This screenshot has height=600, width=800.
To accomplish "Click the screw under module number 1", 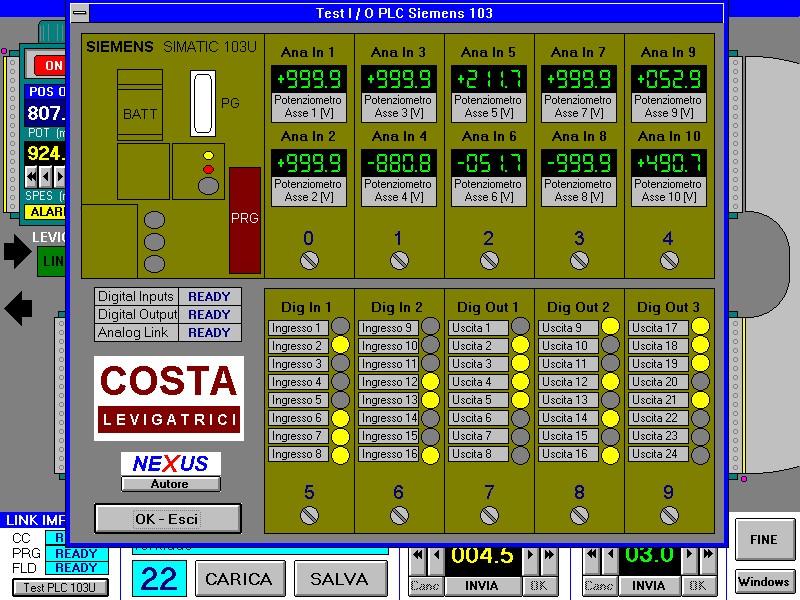I will [x=399, y=261].
